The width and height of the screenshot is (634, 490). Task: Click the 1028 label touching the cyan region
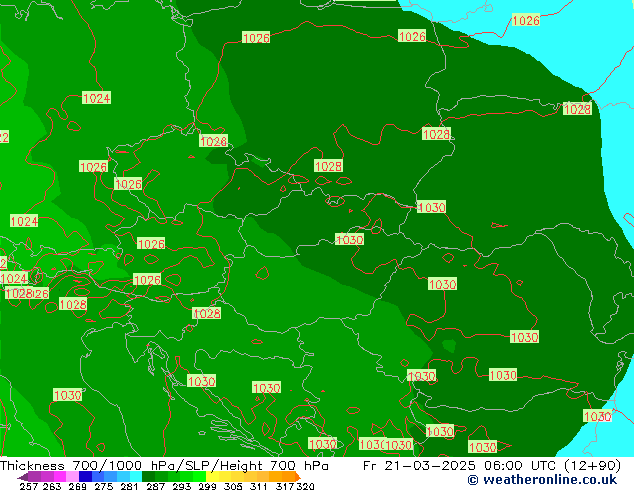tap(576, 109)
